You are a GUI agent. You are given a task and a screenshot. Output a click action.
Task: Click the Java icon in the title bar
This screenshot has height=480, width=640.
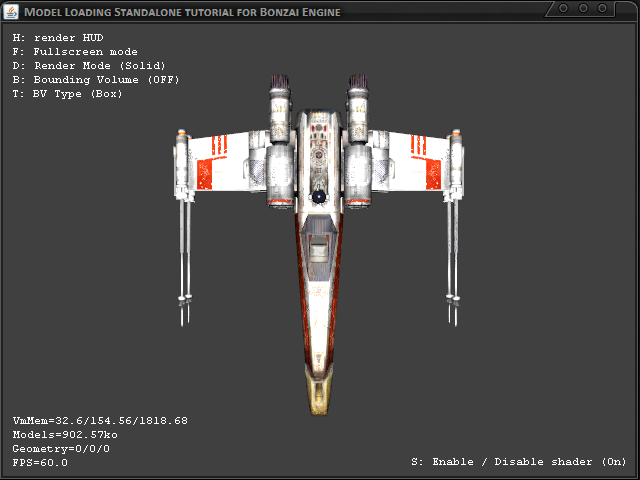click(11, 11)
